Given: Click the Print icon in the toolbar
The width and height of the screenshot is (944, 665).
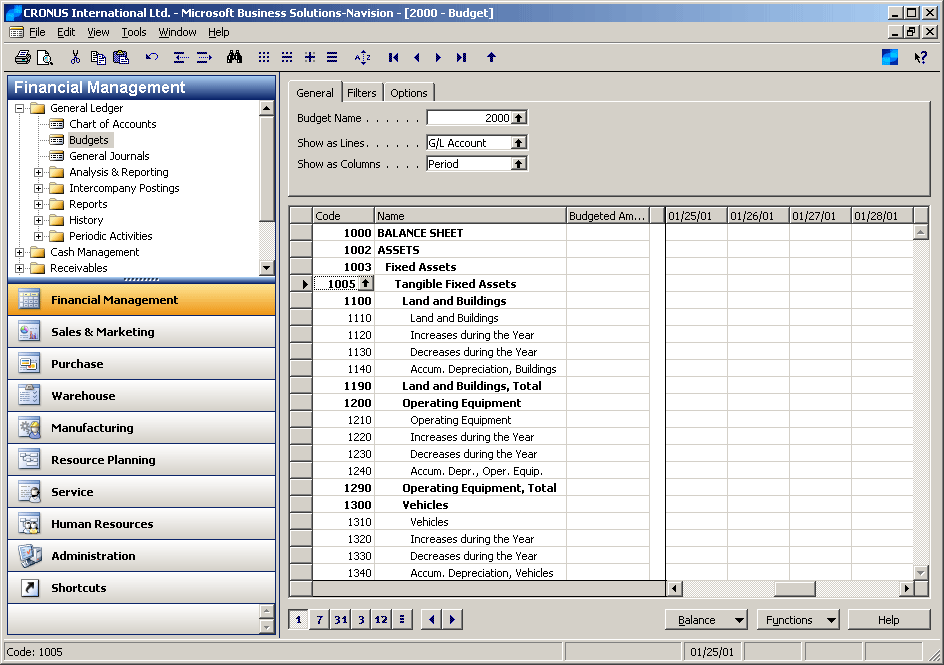Looking at the screenshot, I should pos(22,58).
